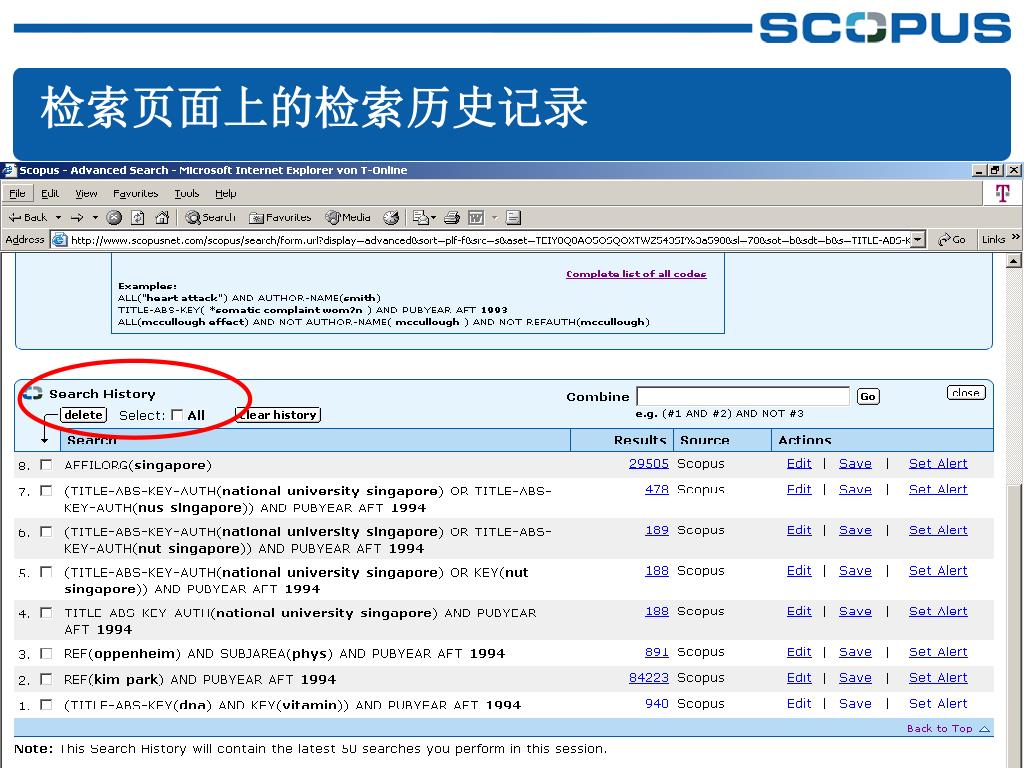
Task: Click Set Alert for search 4
Action: (938, 611)
